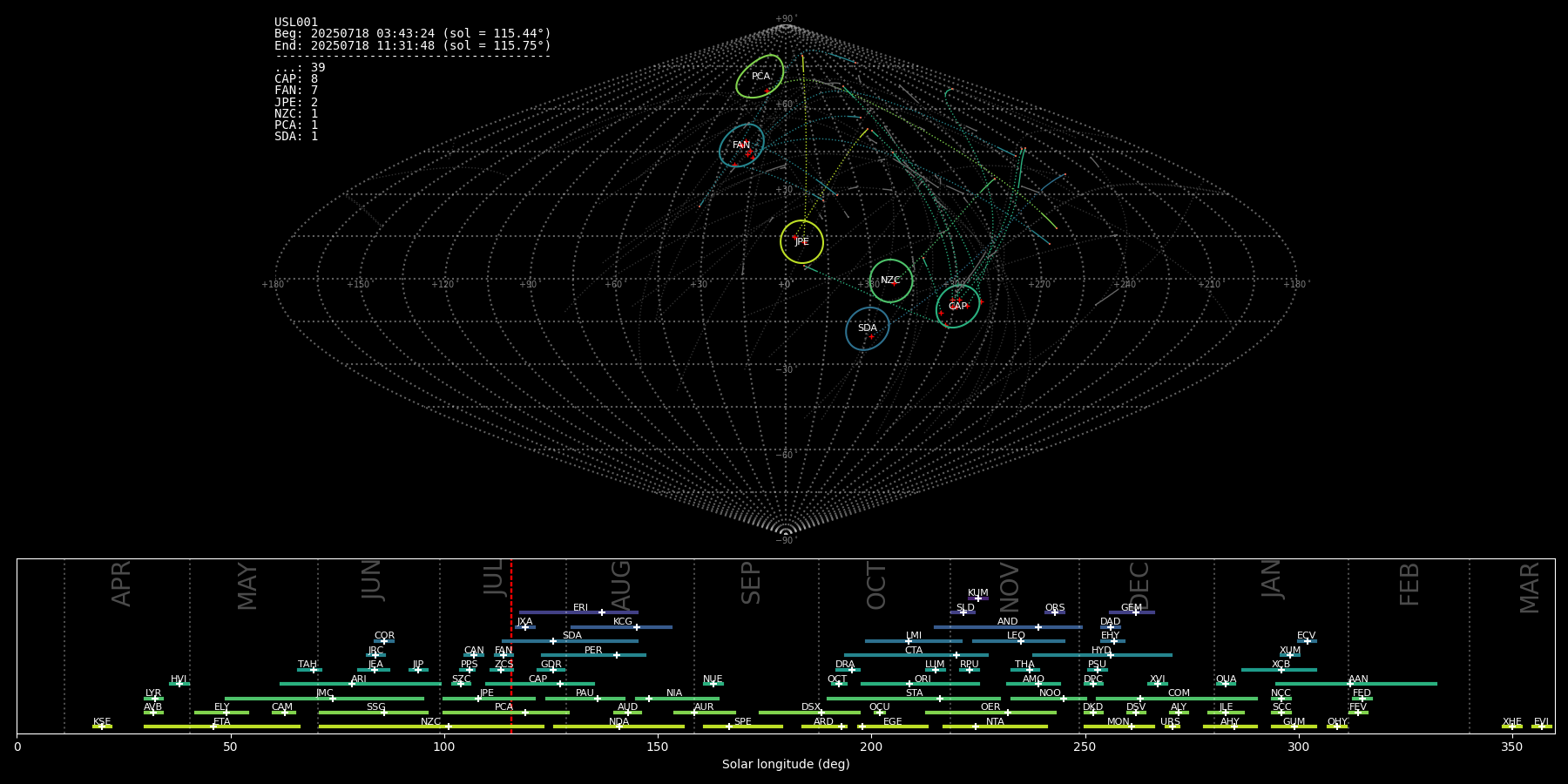Click the DEC month label
1568x784 pixels.
pyautogui.click(x=1139, y=585)
